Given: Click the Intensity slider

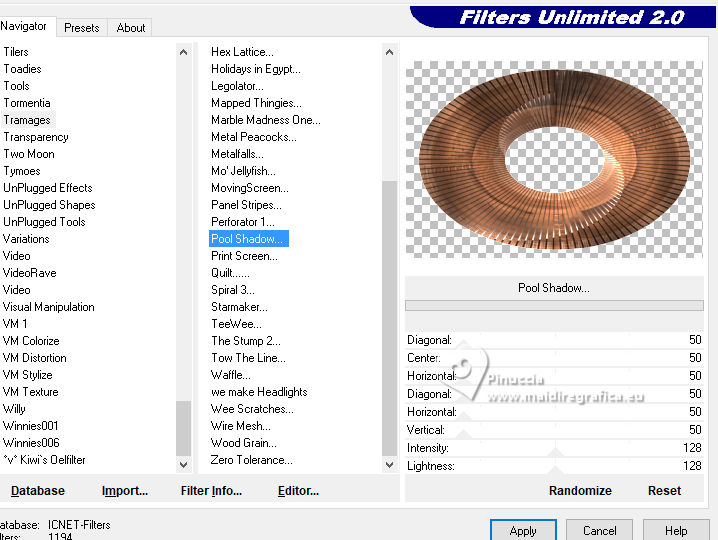Looking at the screenshot, I should [x=554, y=447].
